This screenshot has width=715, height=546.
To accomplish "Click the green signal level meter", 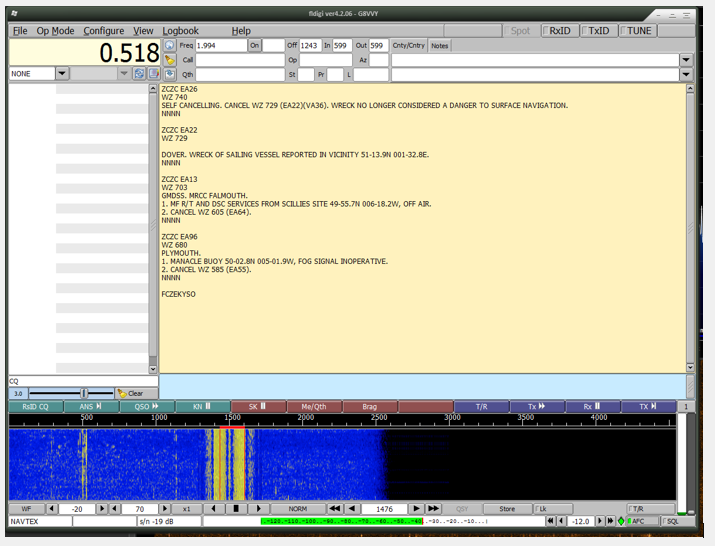I will pyautogui.click(x=342, y=521).
